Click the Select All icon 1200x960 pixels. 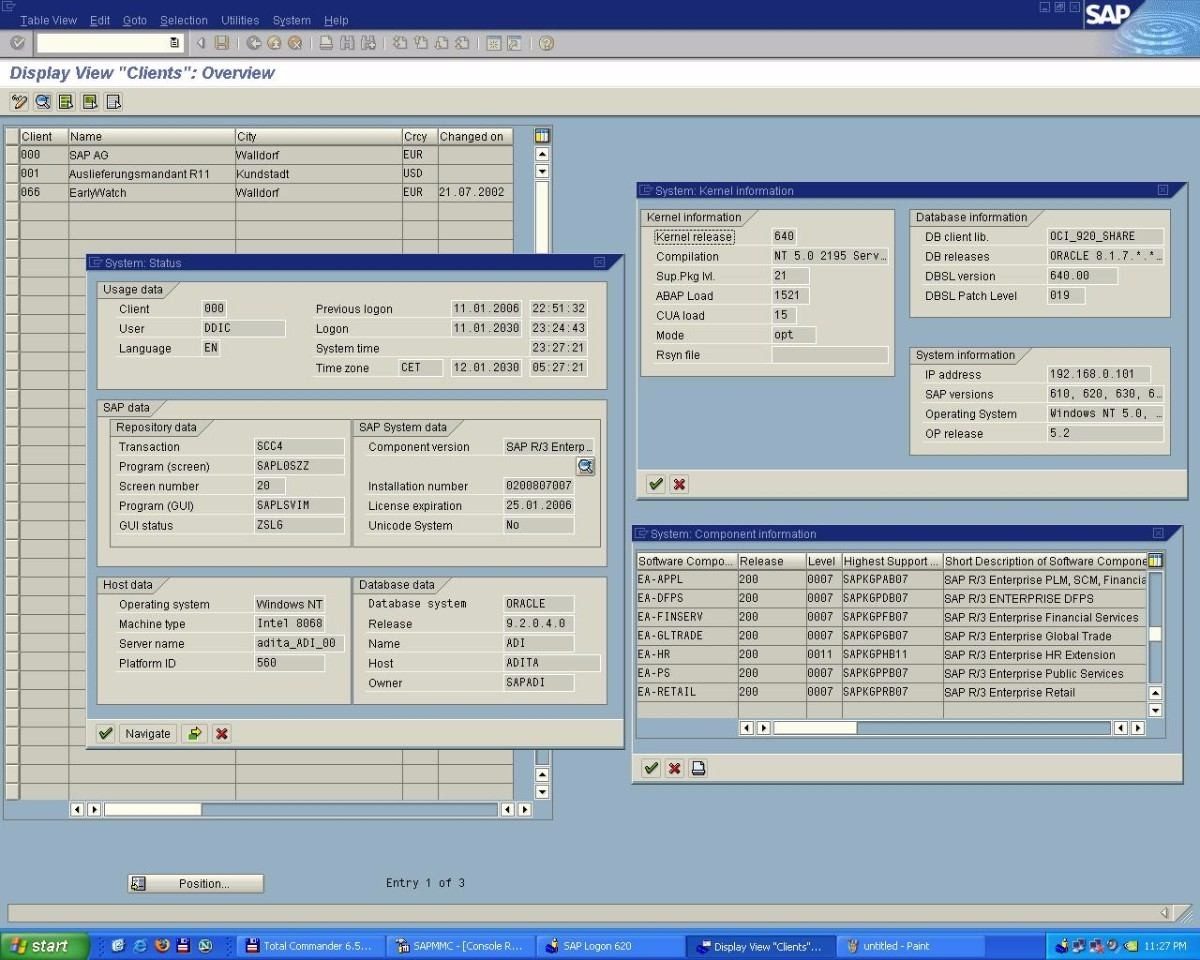tap(66, 101)
